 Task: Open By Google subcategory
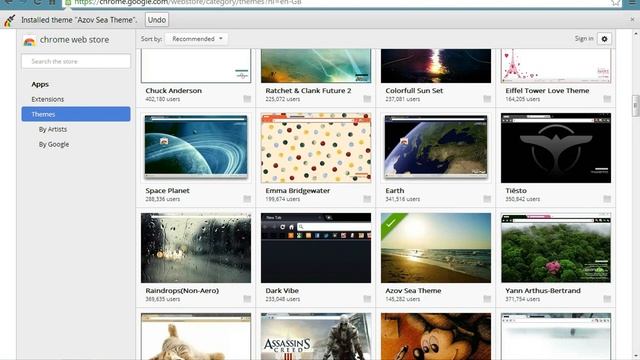tap(54, 144)
